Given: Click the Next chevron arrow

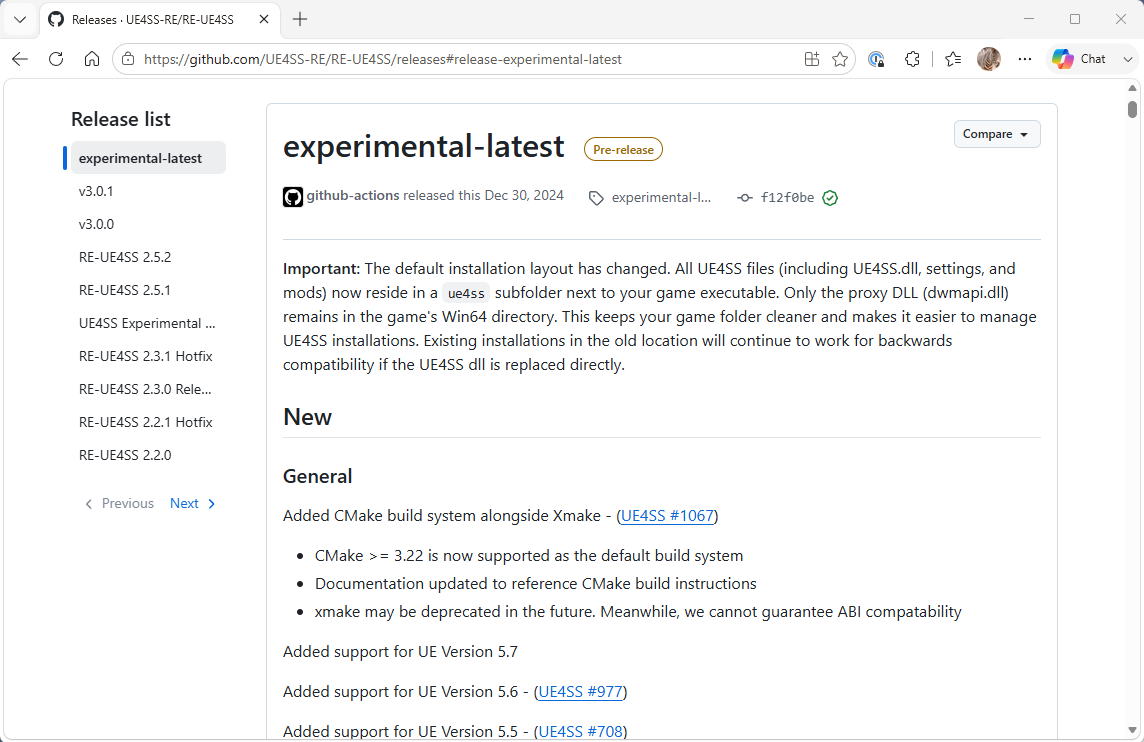Looking at the screenshot, I should [x=212, y=503].
